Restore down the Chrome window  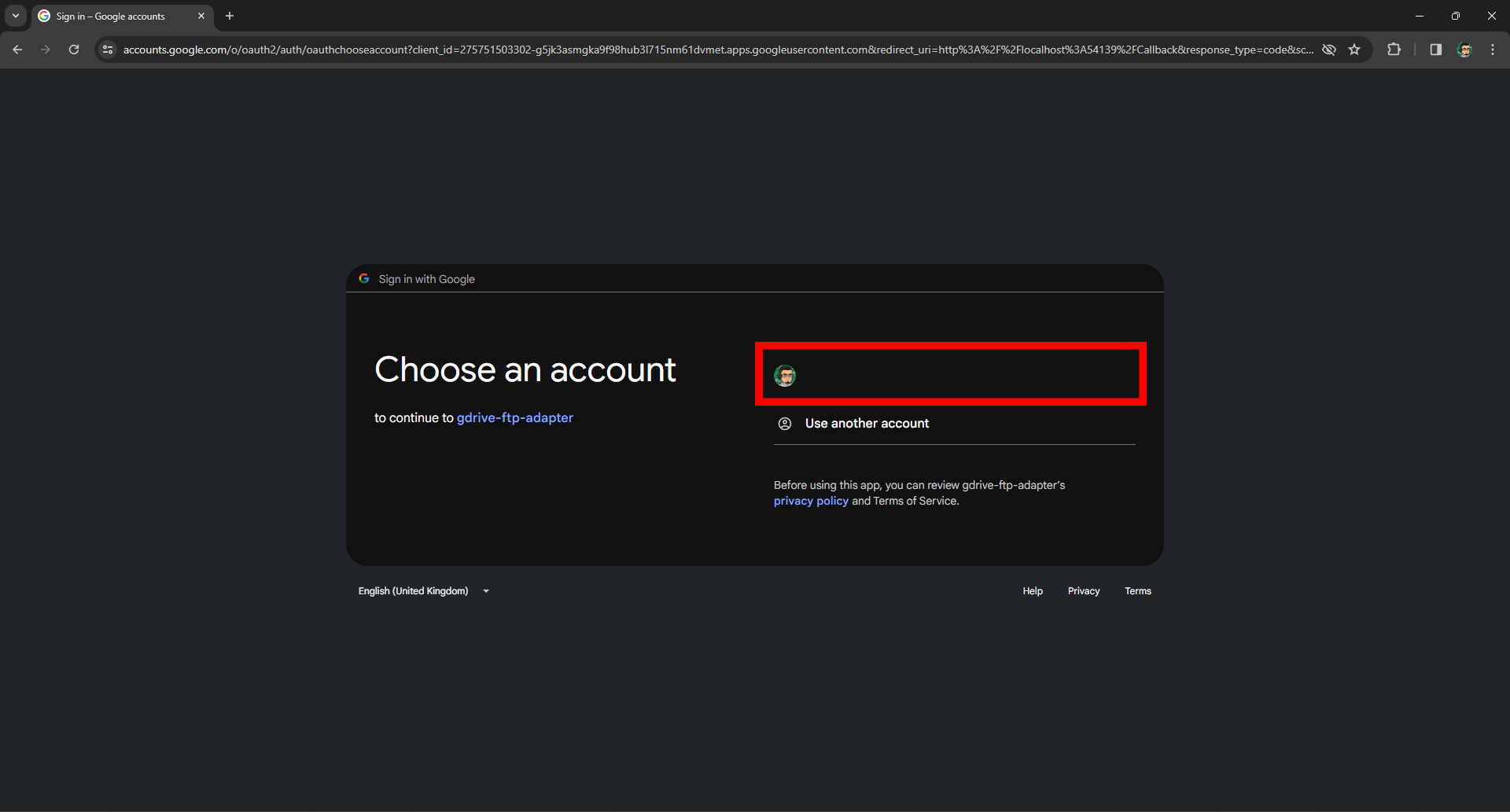[1456, 16]
